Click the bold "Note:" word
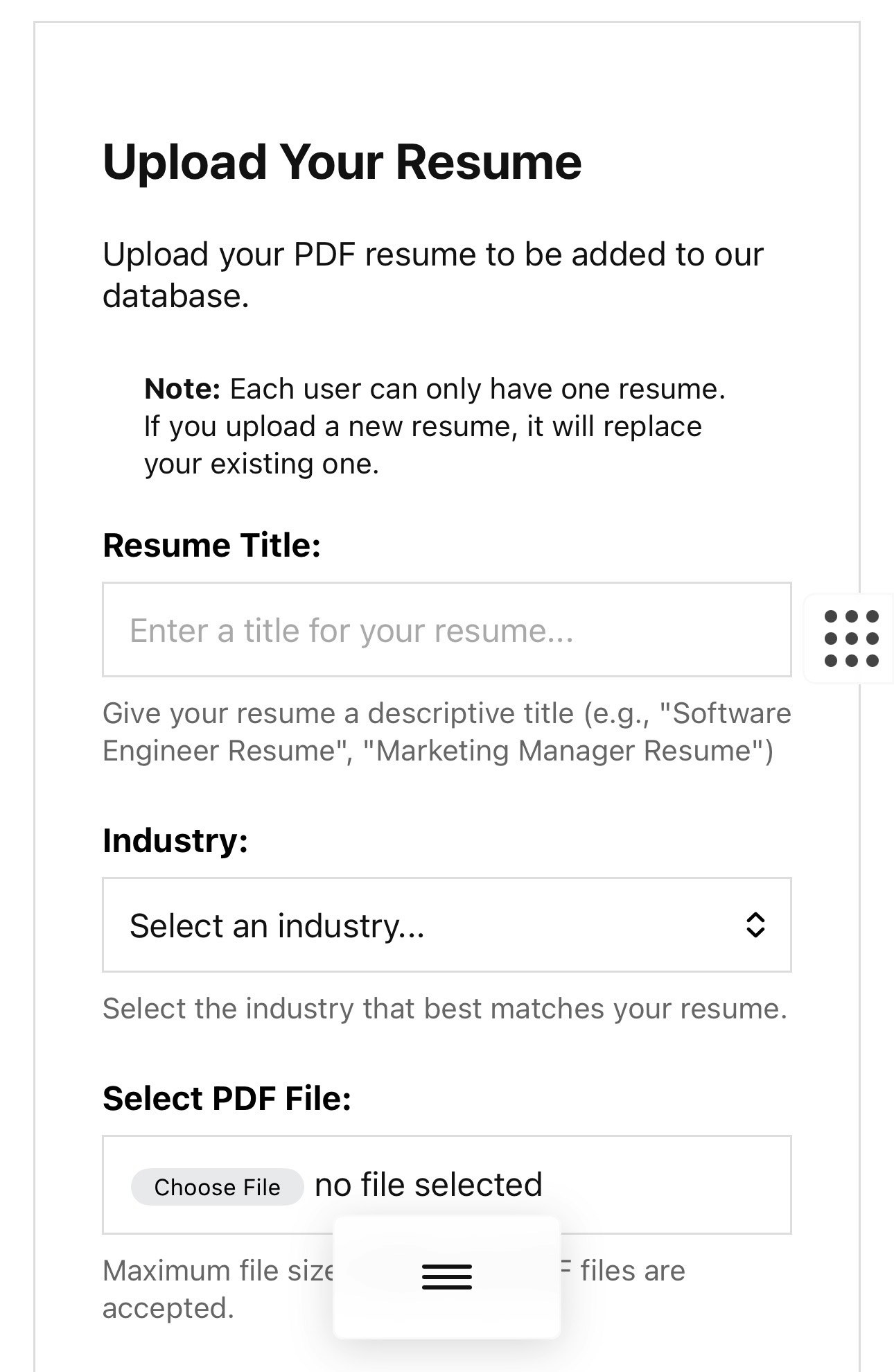This screenshot has width=894, height=1372. click(x=182, y=389)
